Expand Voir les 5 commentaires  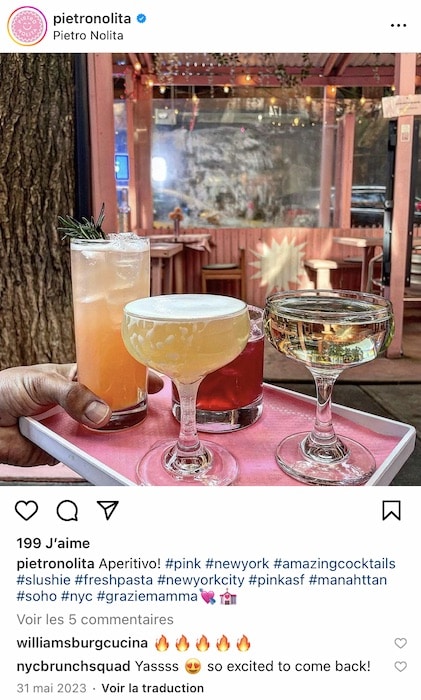point(95,620)
